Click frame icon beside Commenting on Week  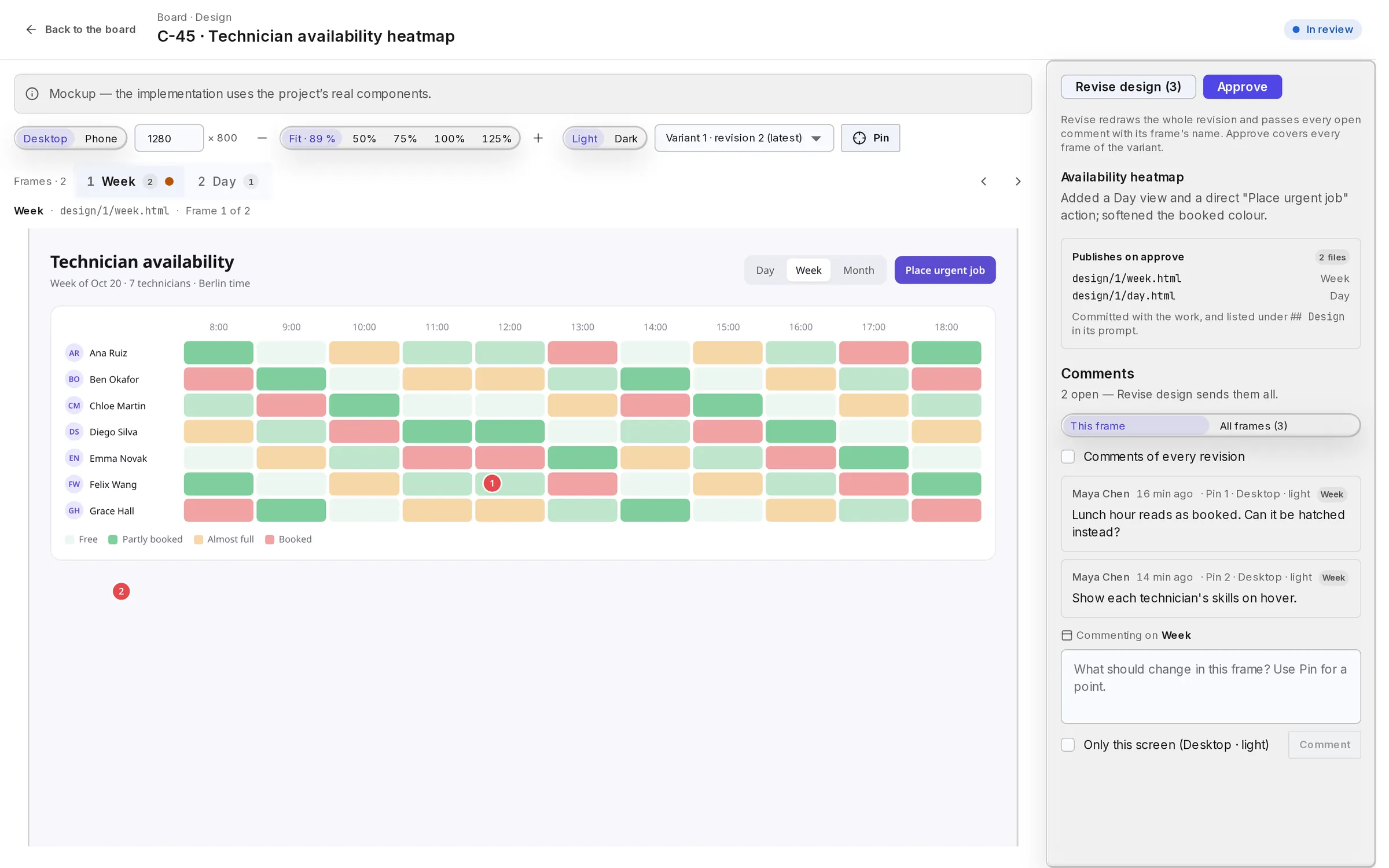[1067, 635]
